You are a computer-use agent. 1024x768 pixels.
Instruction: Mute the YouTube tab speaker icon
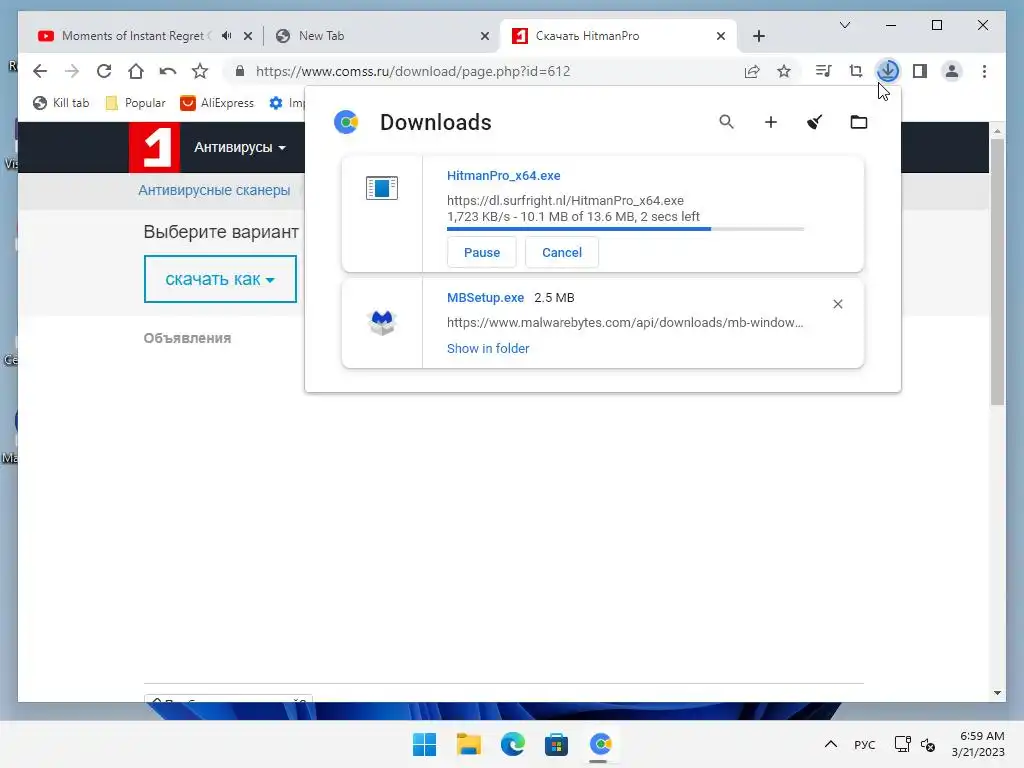point(227,36)
